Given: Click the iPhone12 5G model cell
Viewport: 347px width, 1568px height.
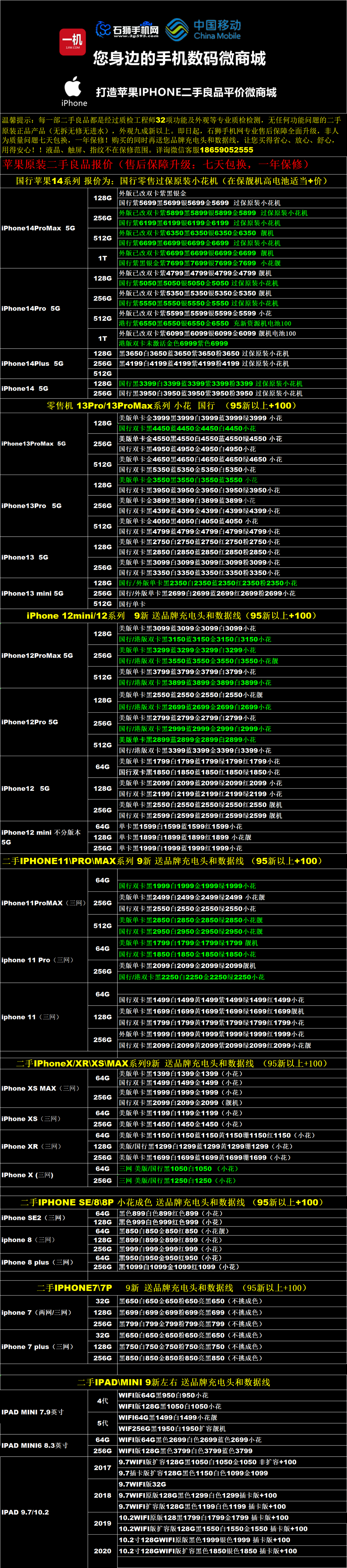Looking at the screenshot, I should 44,788.
